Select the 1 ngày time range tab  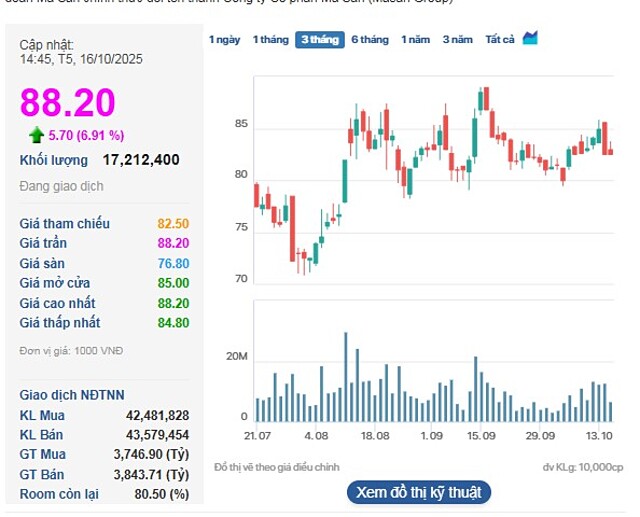[x=224, y=39]
